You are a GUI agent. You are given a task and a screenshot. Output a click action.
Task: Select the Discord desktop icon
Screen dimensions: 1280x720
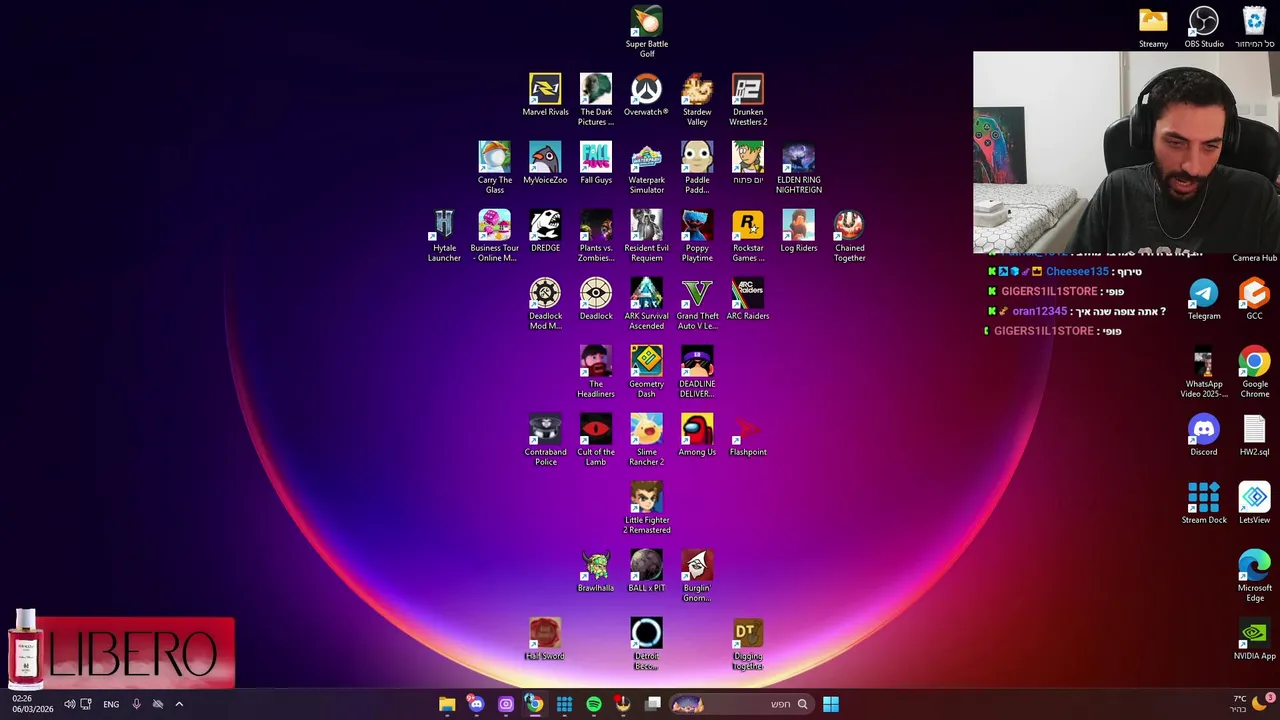(1204, 435)
